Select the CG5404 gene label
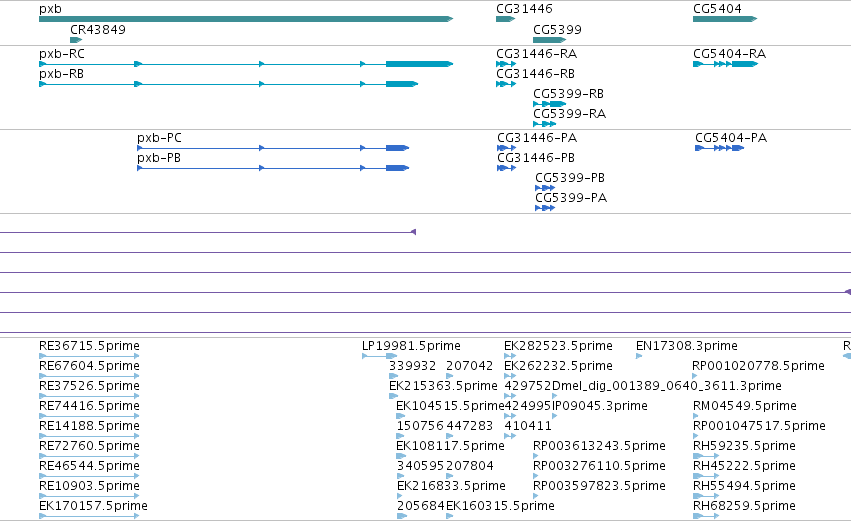The width and height of the screenshot is (851, 521). [717, 9]
